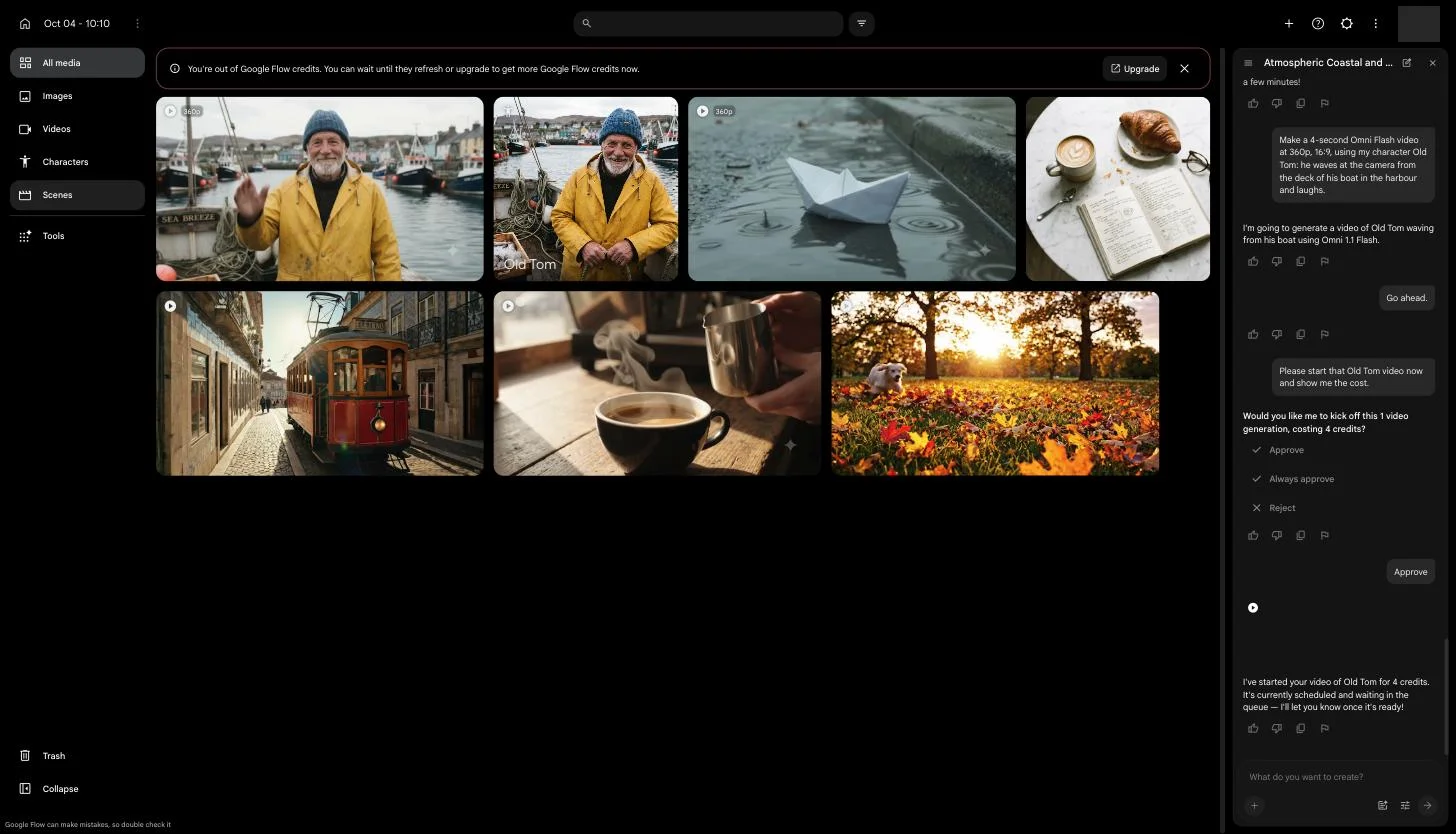
Task: Open Images section
Action: (x=77, y=96)
